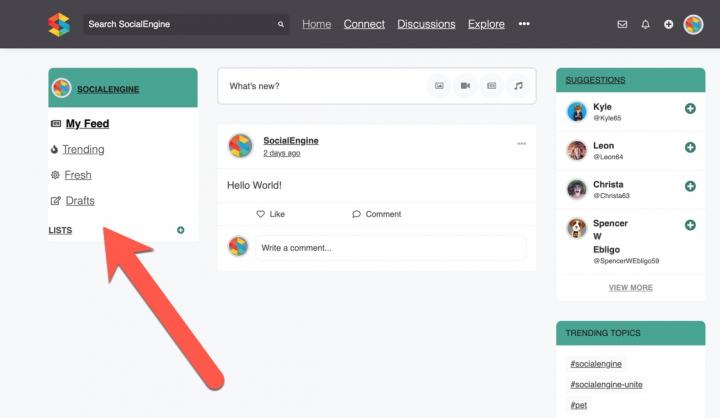Viewport: 720px width, 418px height.
Task: Open the more navigation dots menu
Action: click(524, 24)
